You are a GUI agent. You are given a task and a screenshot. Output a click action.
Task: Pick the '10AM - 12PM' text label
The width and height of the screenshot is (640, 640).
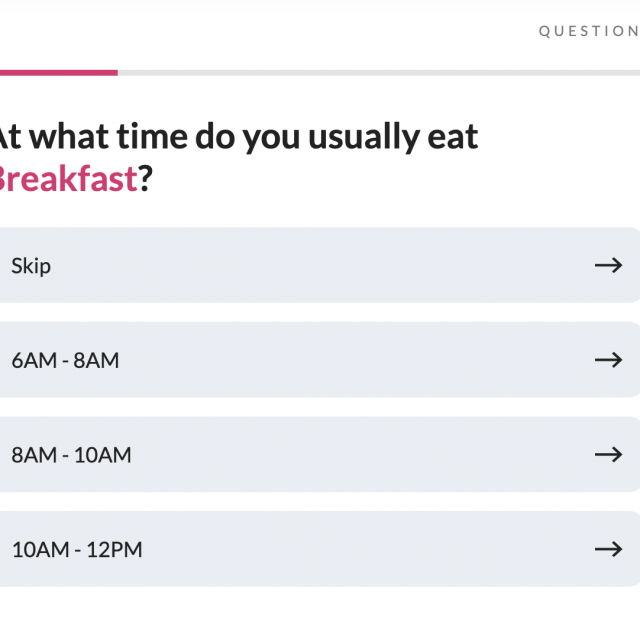[77, 550]
